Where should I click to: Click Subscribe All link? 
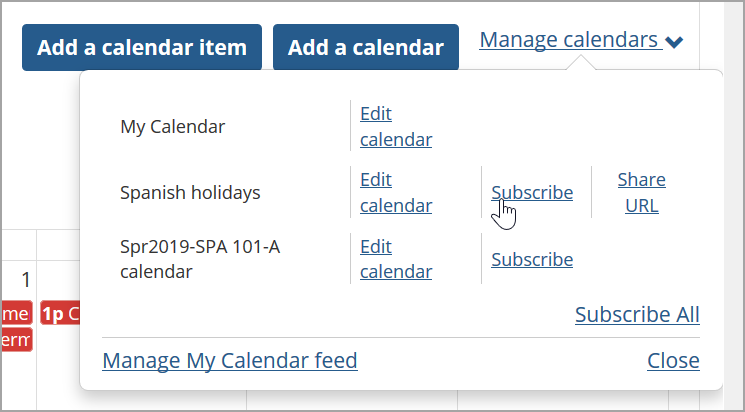pos(637,315)
